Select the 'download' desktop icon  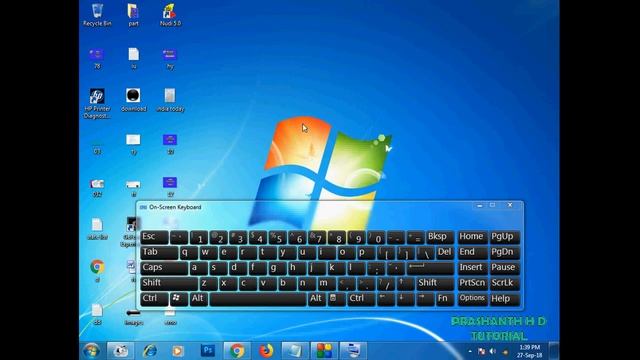pos(133,100)
